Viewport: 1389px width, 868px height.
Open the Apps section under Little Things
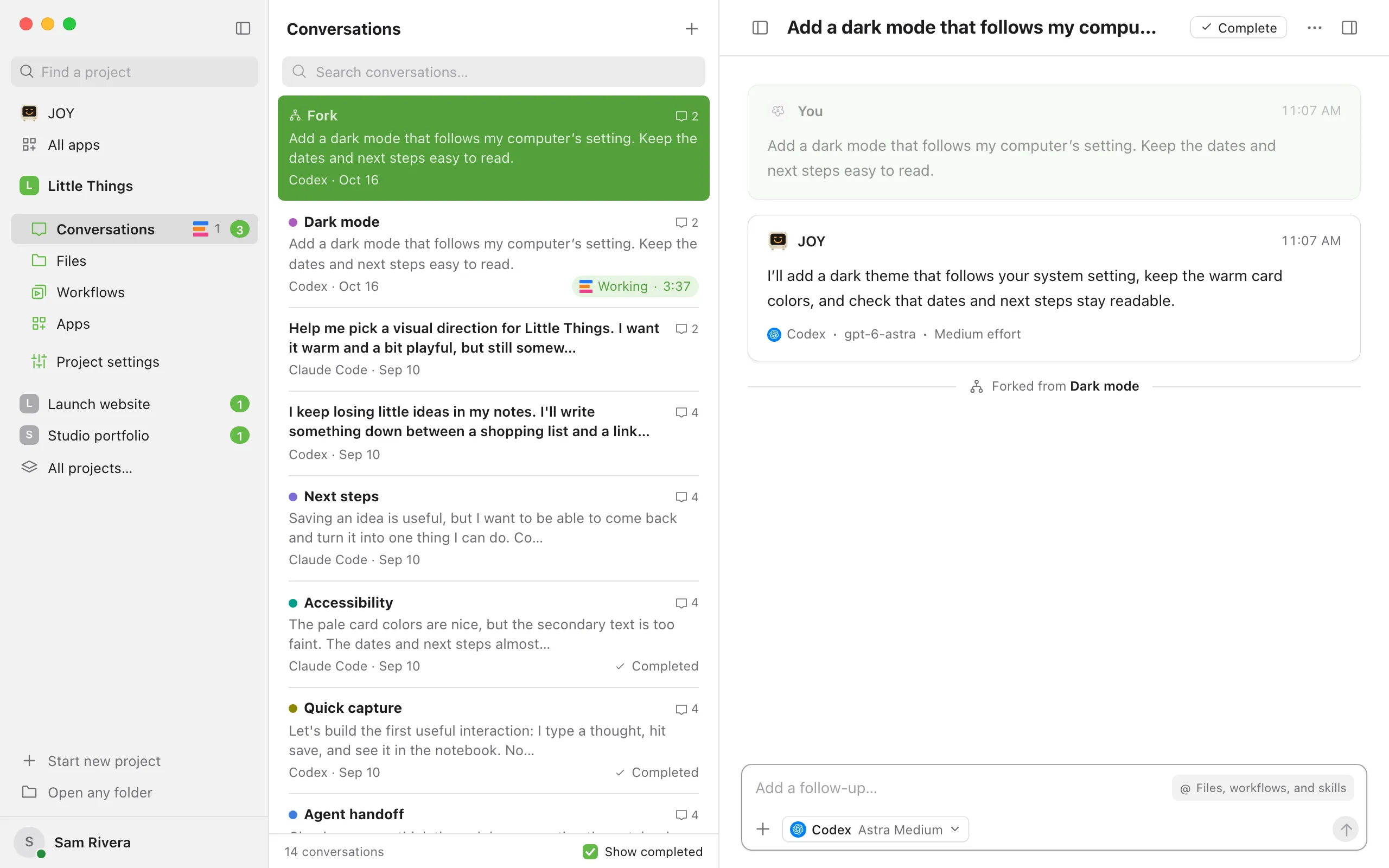(x=135, y=324)
